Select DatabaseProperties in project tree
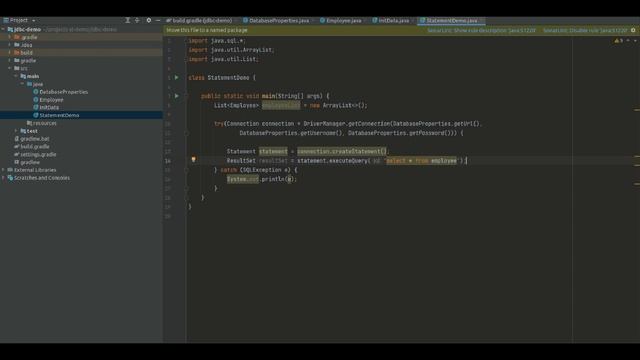Viewport: 640px width, 360px height. 63,92
